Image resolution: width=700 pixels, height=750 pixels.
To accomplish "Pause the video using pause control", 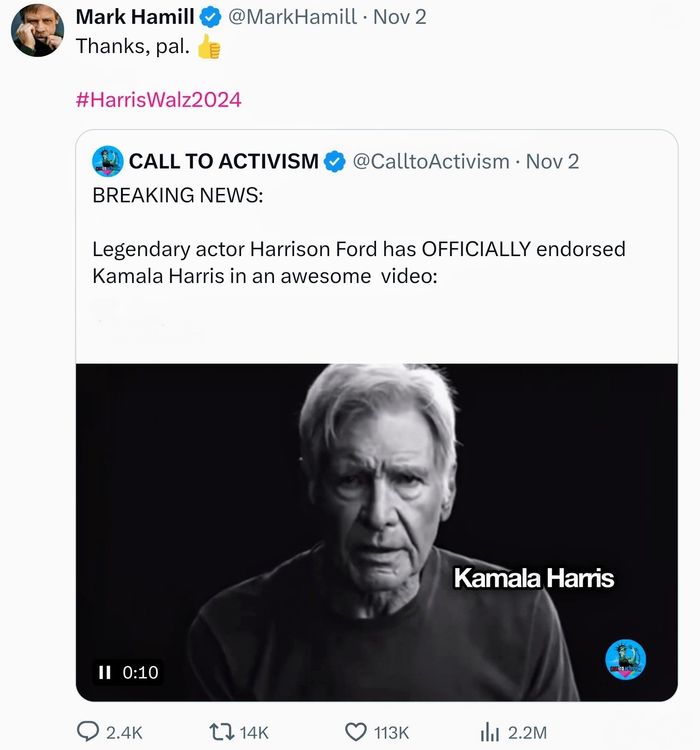I will pyautogui.click(x=104, y=672).
